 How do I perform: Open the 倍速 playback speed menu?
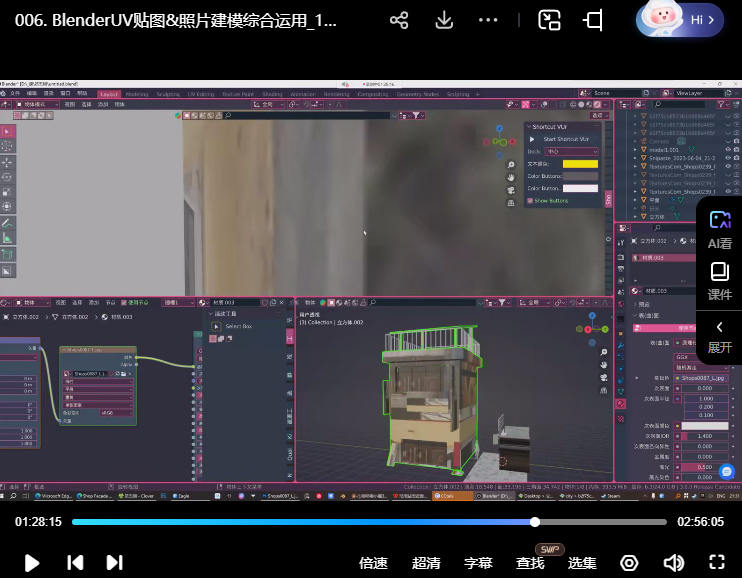[373, 563]
